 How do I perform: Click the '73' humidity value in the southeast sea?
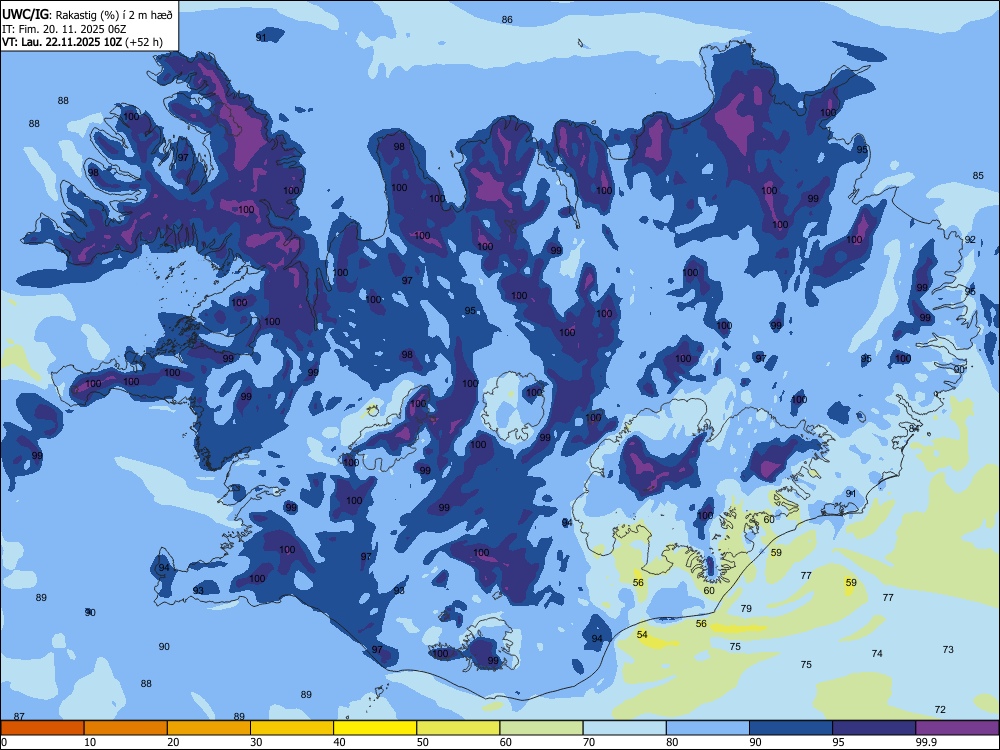pos(948,649)
